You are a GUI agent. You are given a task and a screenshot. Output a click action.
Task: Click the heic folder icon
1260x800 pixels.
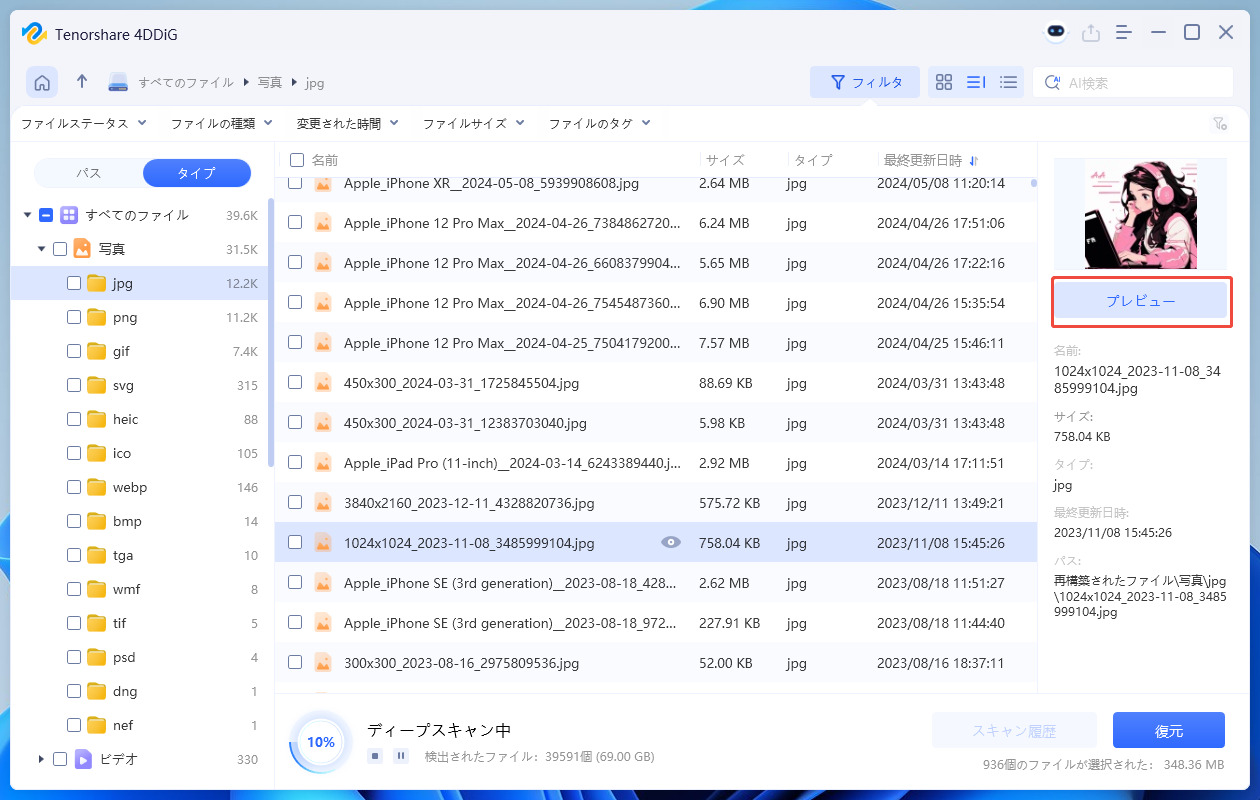(97, 419)
